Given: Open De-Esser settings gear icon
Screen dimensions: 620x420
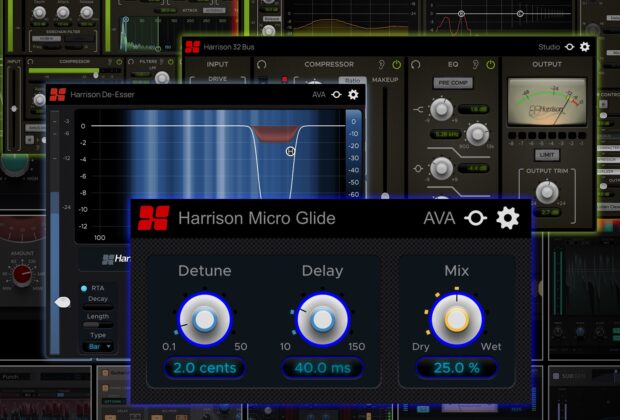Looking at the screenshot, I should [x=353, y=95].
